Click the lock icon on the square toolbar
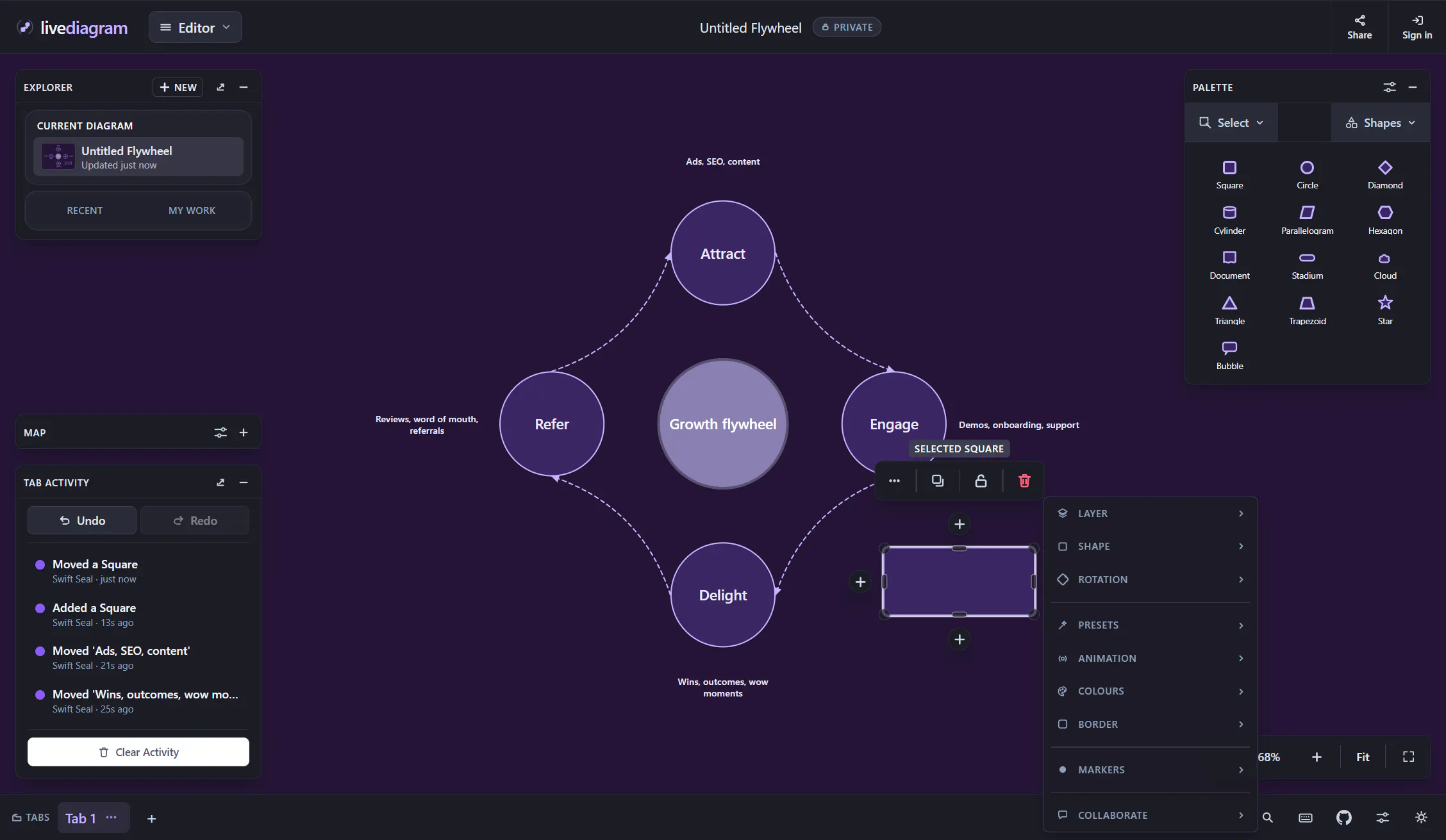Viewport: 1446px width, 840px height. coord(981,481)
